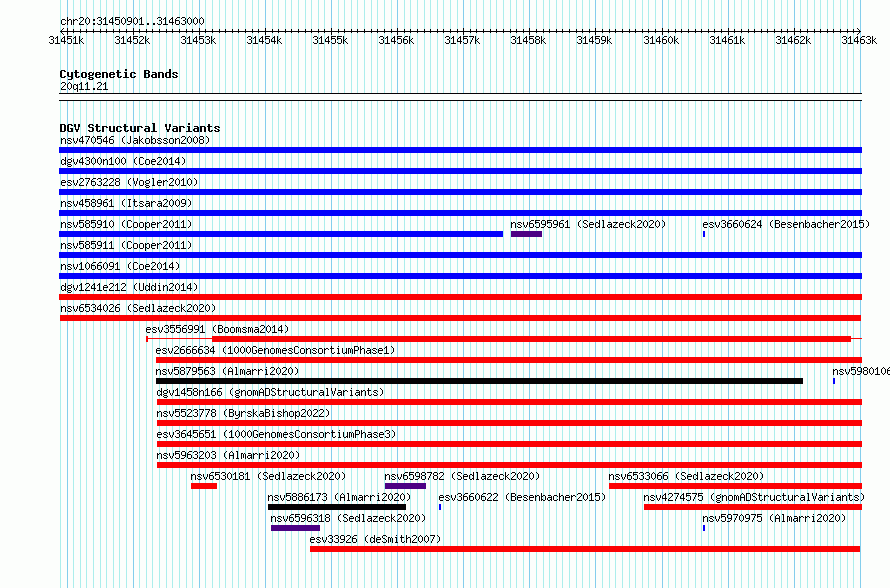Click nsv6595961 (Sedlazeck2020) label

(588, 224)
